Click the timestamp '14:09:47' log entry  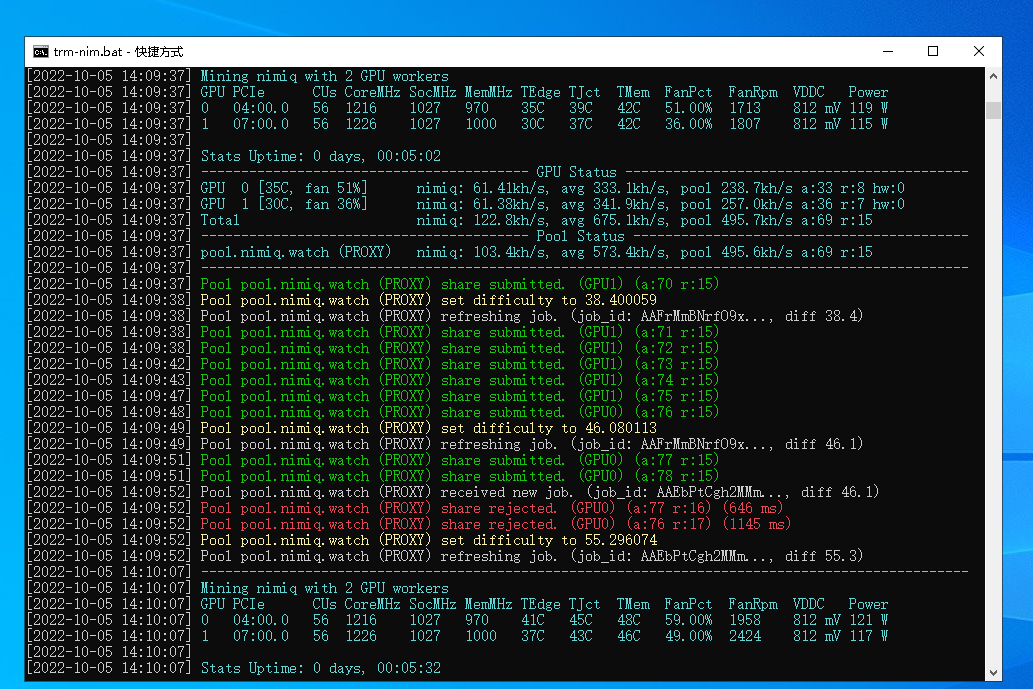[x=155, y=396]
